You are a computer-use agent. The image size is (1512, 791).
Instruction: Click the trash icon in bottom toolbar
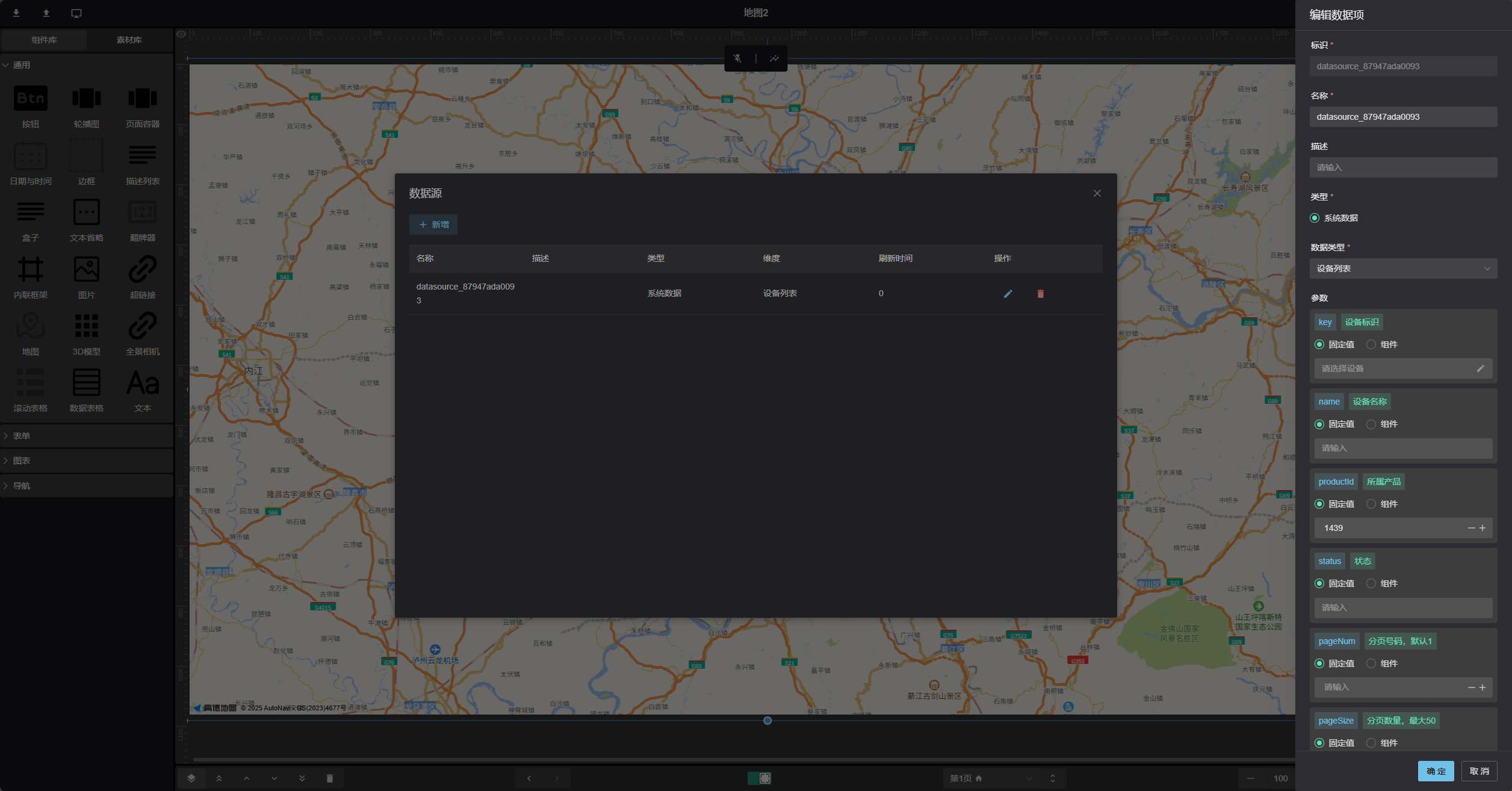pos(330,778)
